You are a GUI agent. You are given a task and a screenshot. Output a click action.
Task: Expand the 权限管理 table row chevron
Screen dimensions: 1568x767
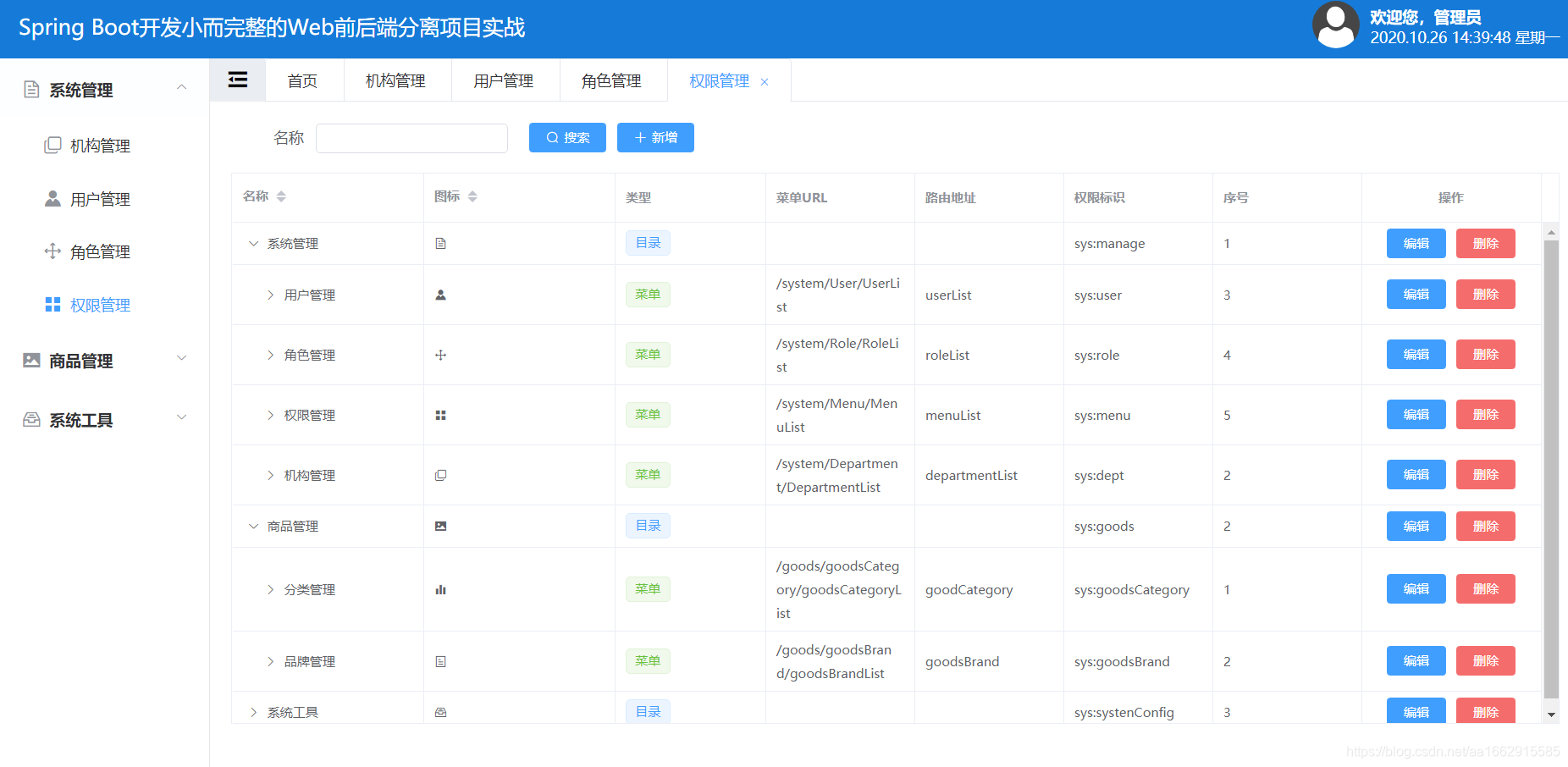pyautogui.click(x=270, y=415)
